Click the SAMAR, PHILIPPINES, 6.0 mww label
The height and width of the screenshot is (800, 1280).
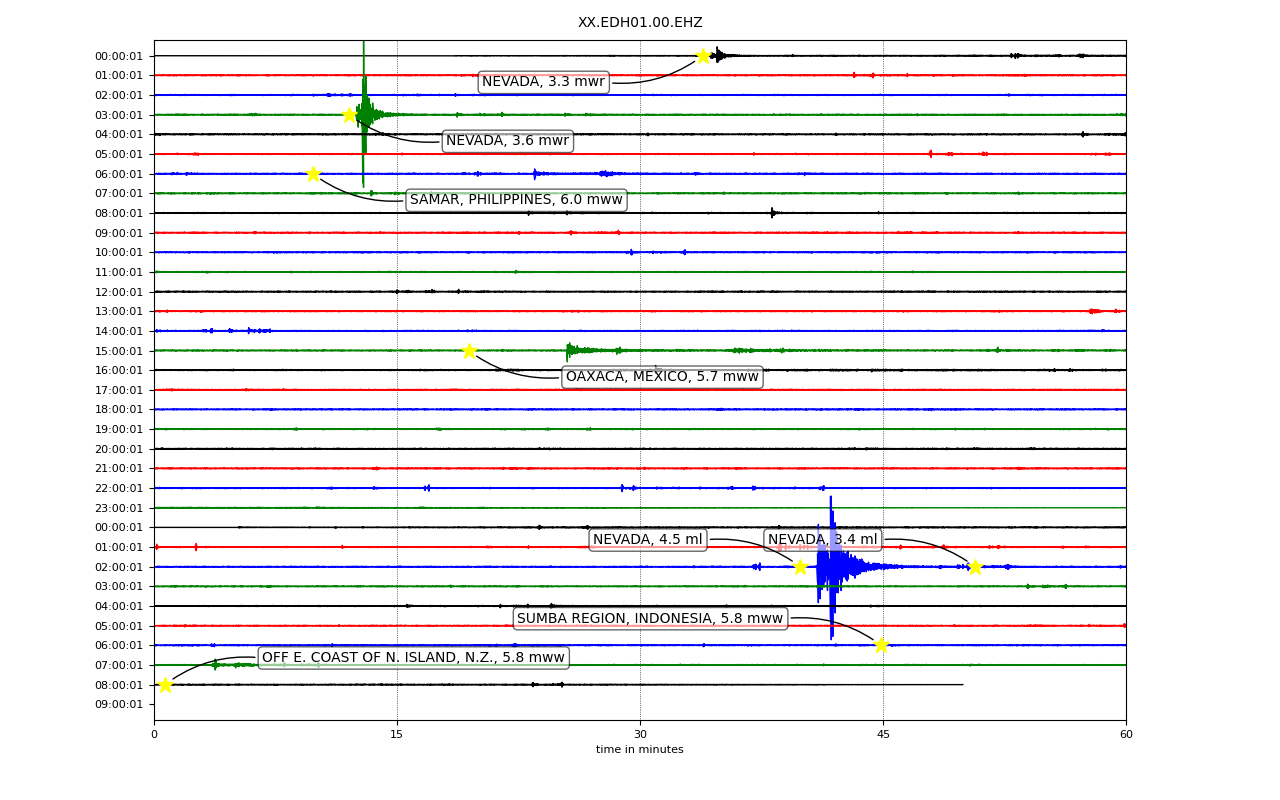[516, 200]
